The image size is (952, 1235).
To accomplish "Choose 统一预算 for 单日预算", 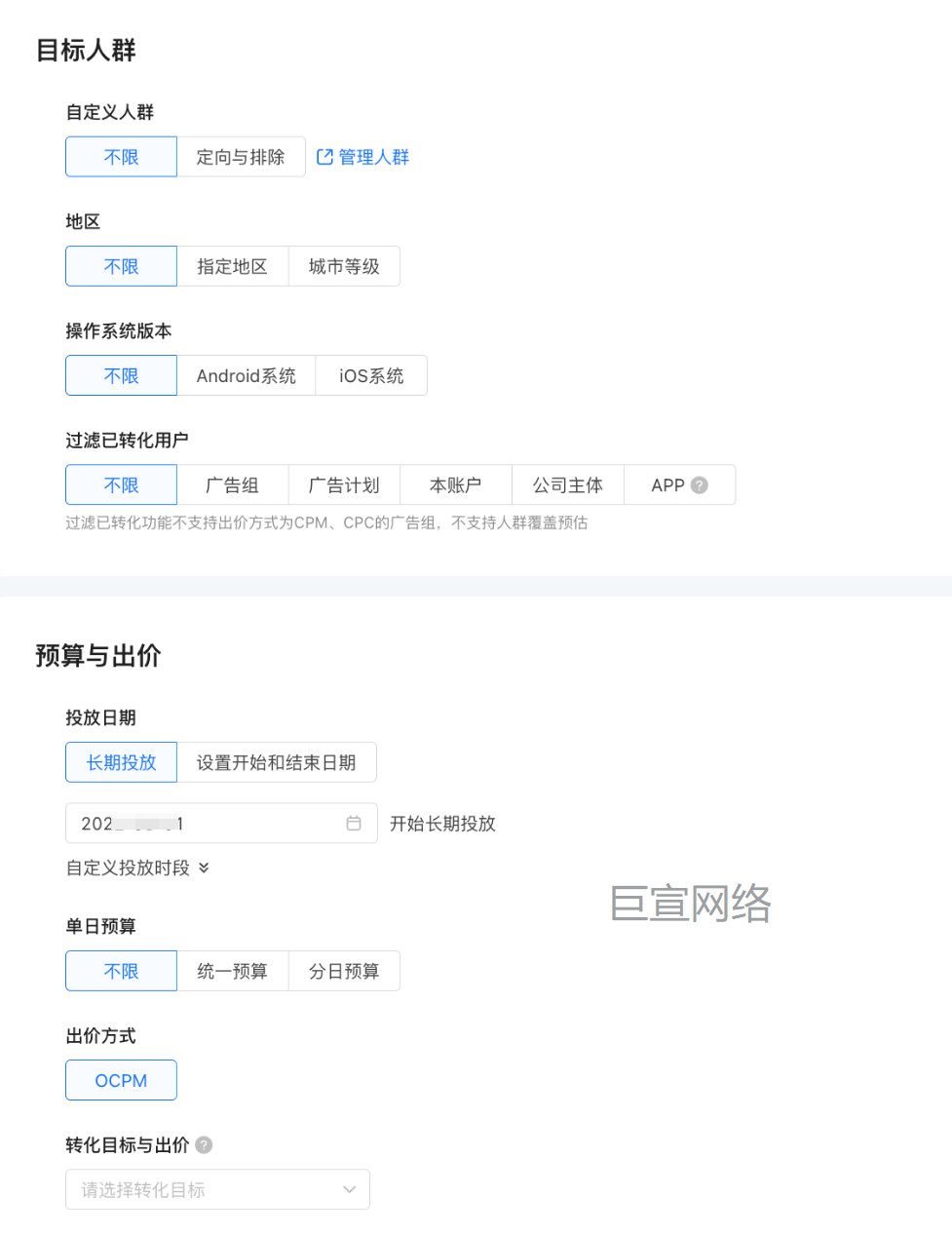I will (233, 971).
